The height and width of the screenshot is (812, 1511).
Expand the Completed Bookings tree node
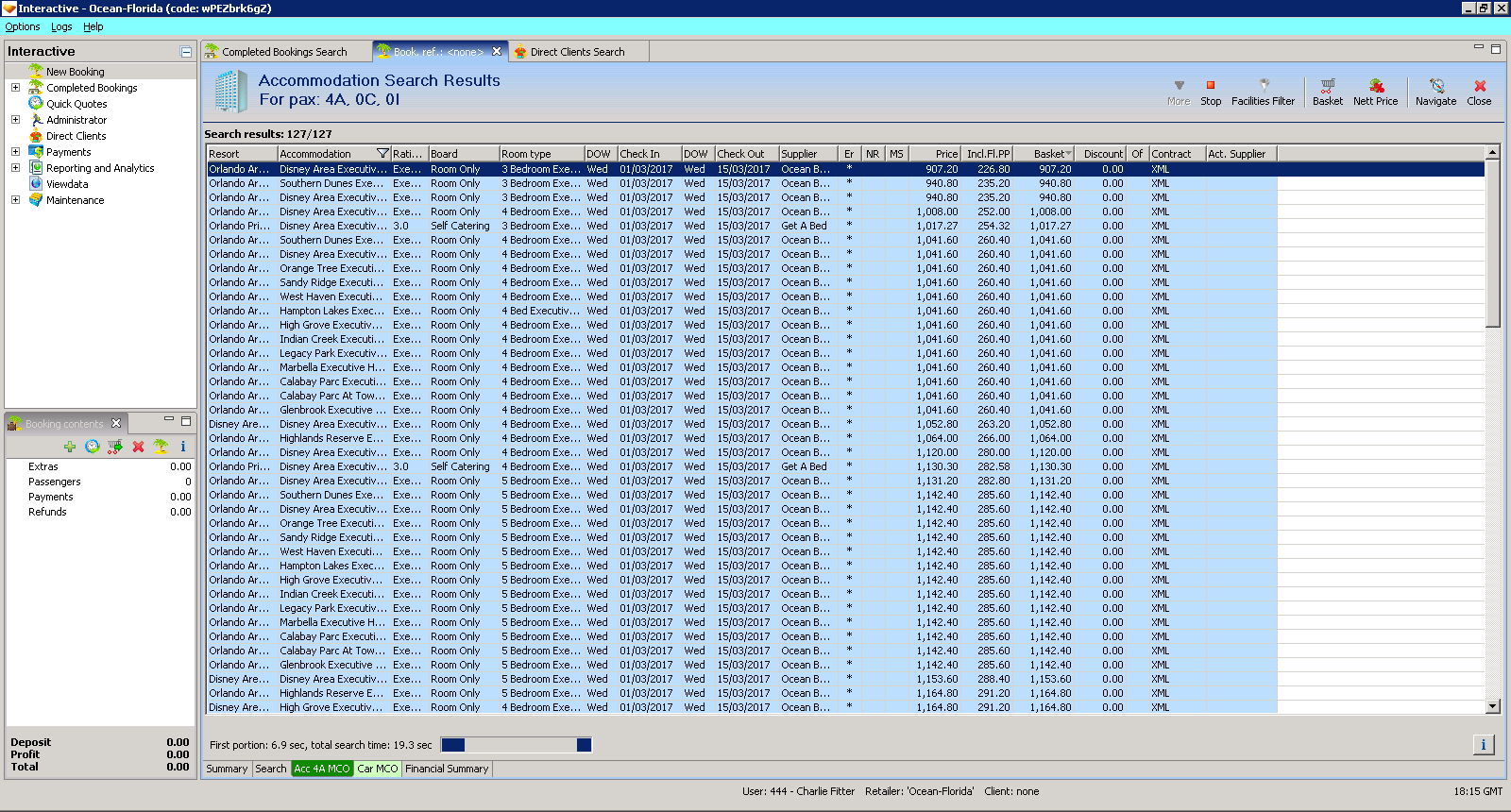15,88
